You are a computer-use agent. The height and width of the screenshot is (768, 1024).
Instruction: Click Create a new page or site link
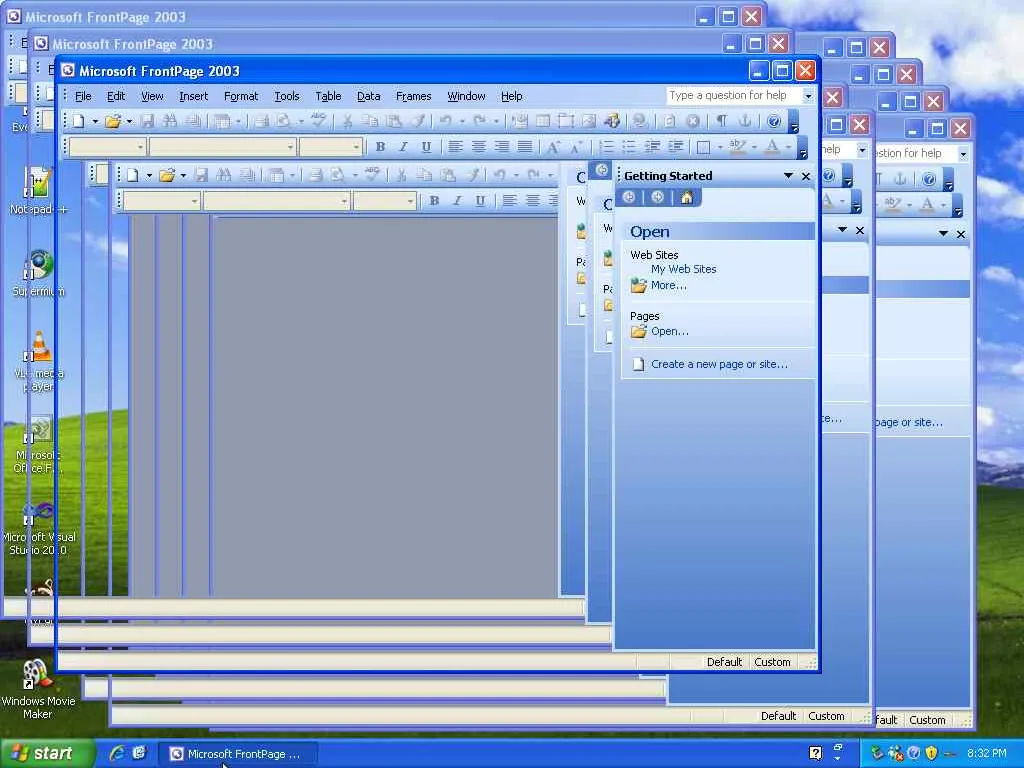click(x=719, y=364)
